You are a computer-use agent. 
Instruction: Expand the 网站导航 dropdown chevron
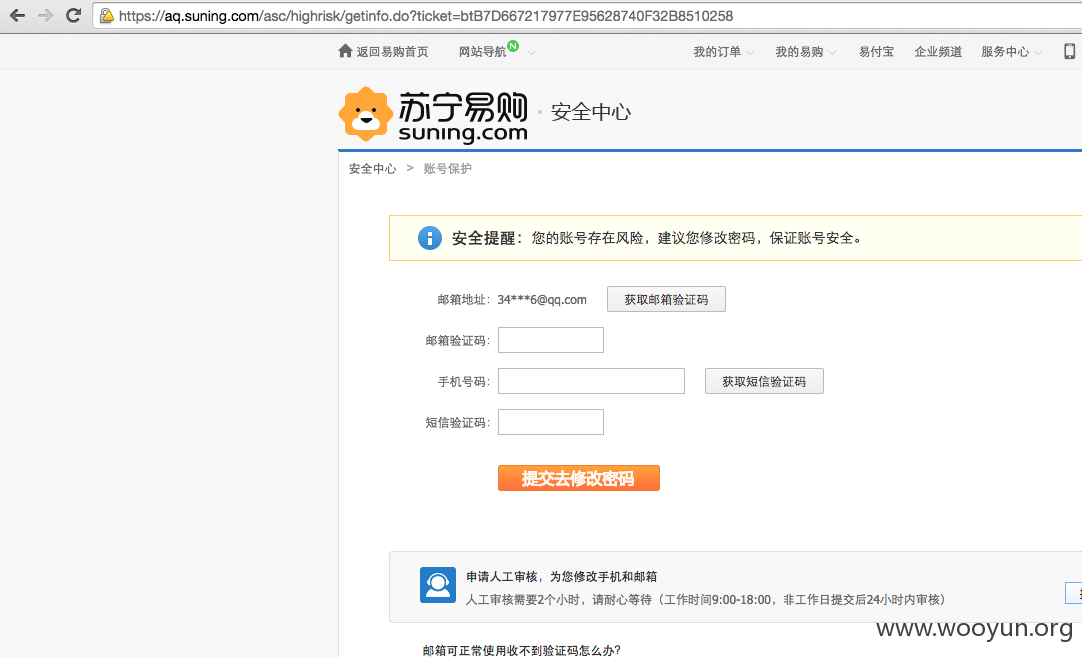point(531,52)
